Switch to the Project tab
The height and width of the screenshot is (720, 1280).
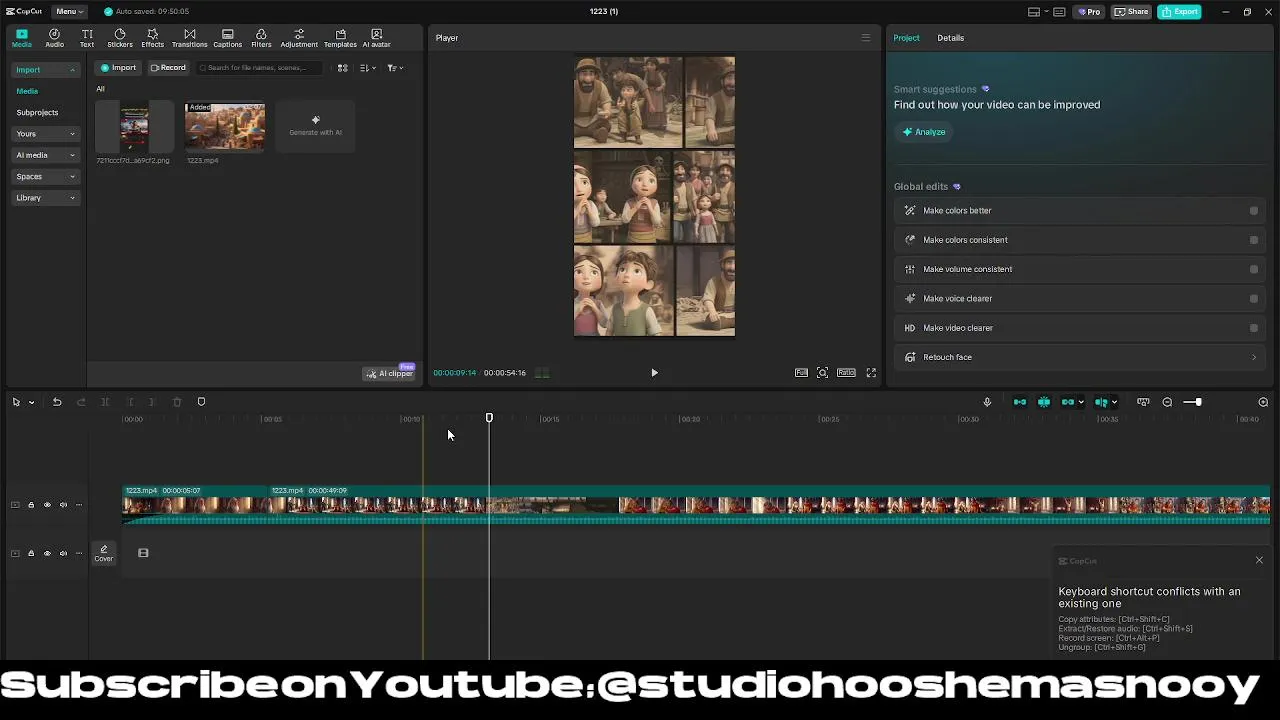[906, 38]
